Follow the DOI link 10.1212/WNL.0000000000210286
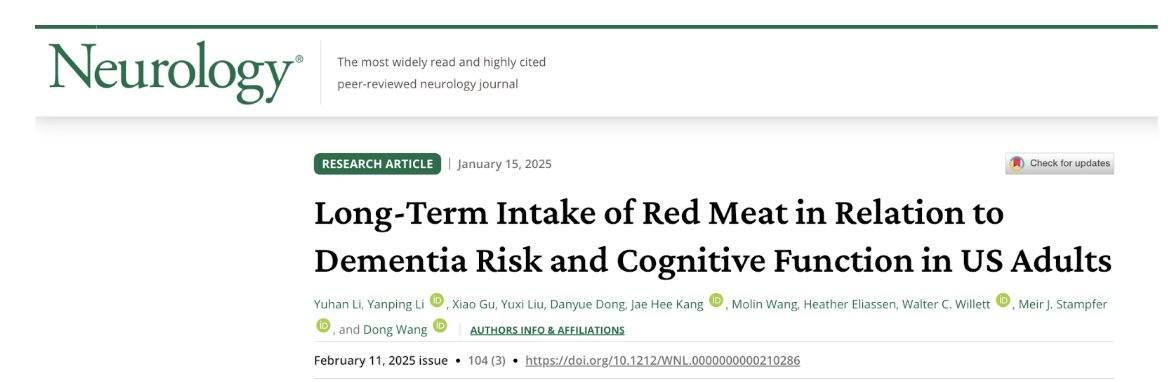The height and width of the screenshot is (382, 1168). [x=662, y=360]
